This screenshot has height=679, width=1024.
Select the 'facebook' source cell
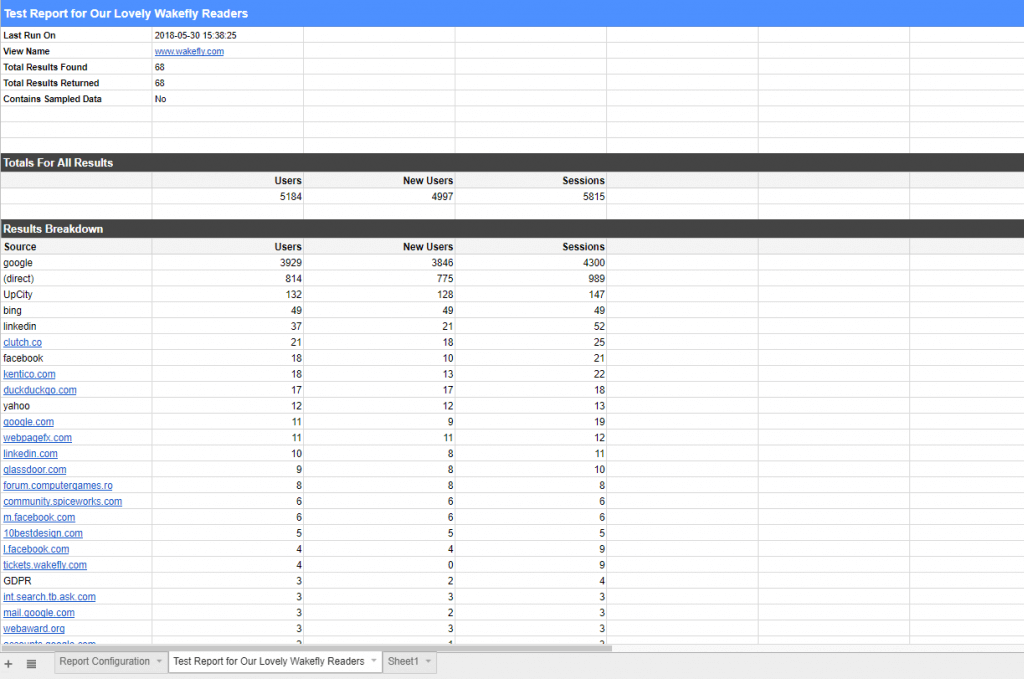tap(76, 358)
